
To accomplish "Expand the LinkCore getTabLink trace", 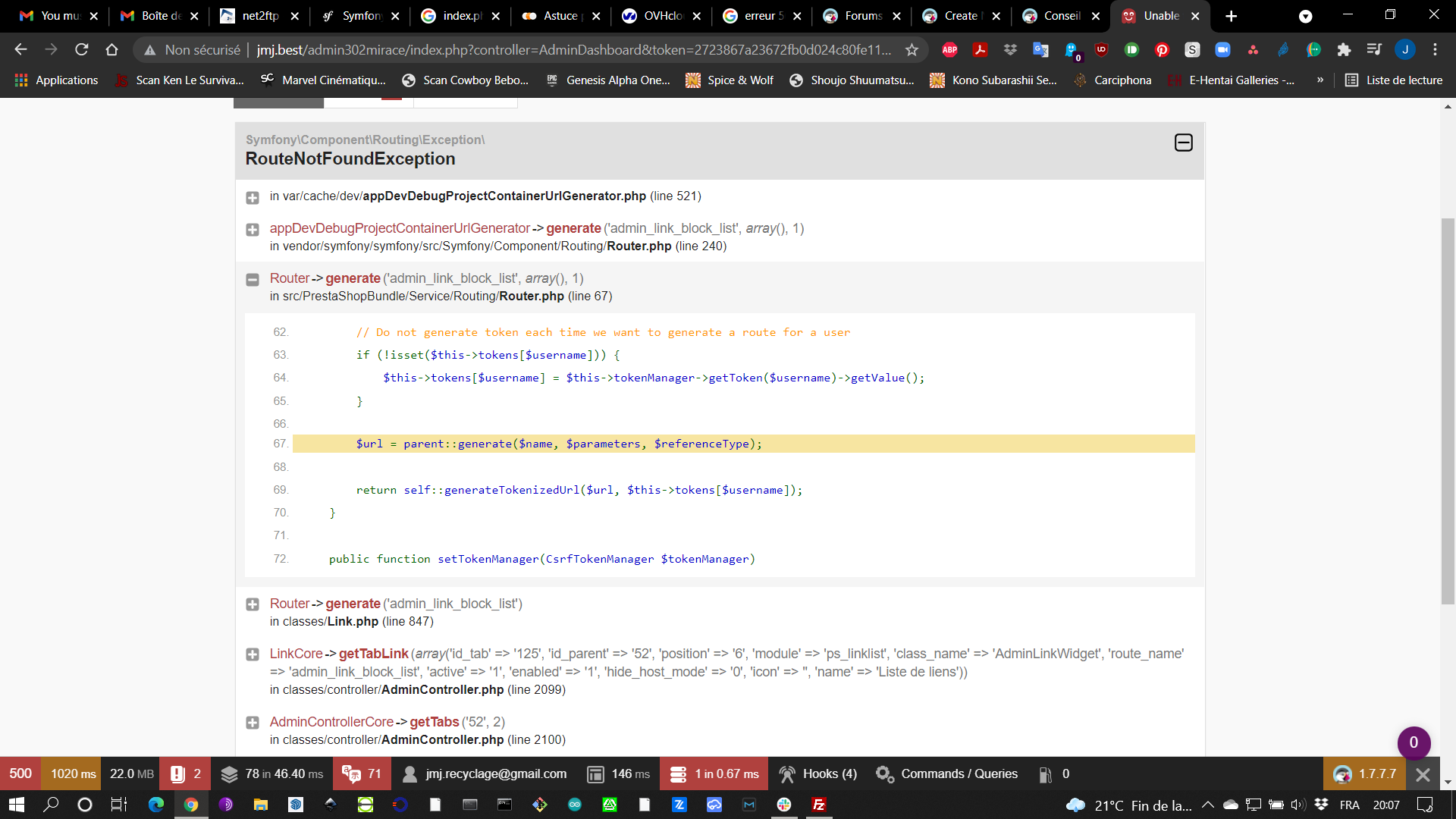I will pos(253,654).
